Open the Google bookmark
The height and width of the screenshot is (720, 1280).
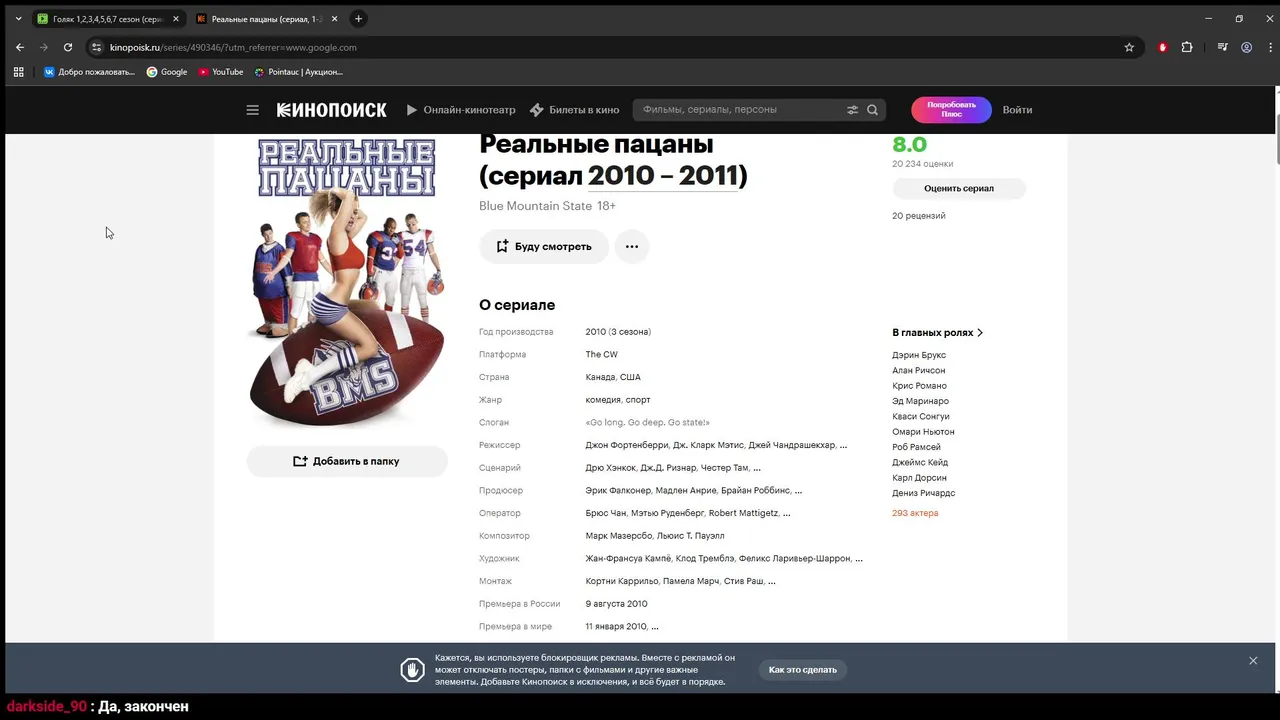point(167,72)
